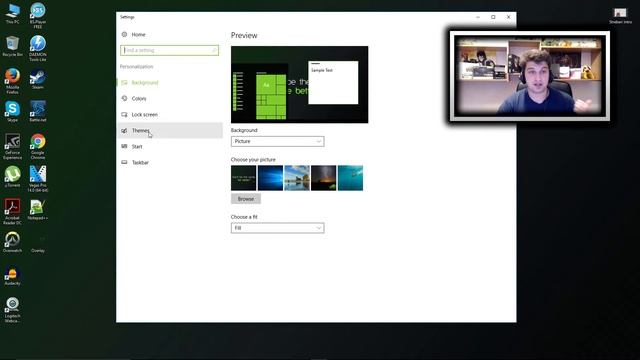Viewport: 640px width, 360px height.
Task: Open Battle.net desktop shortcut
Action: pyautogui.click(x=38, y=112)
